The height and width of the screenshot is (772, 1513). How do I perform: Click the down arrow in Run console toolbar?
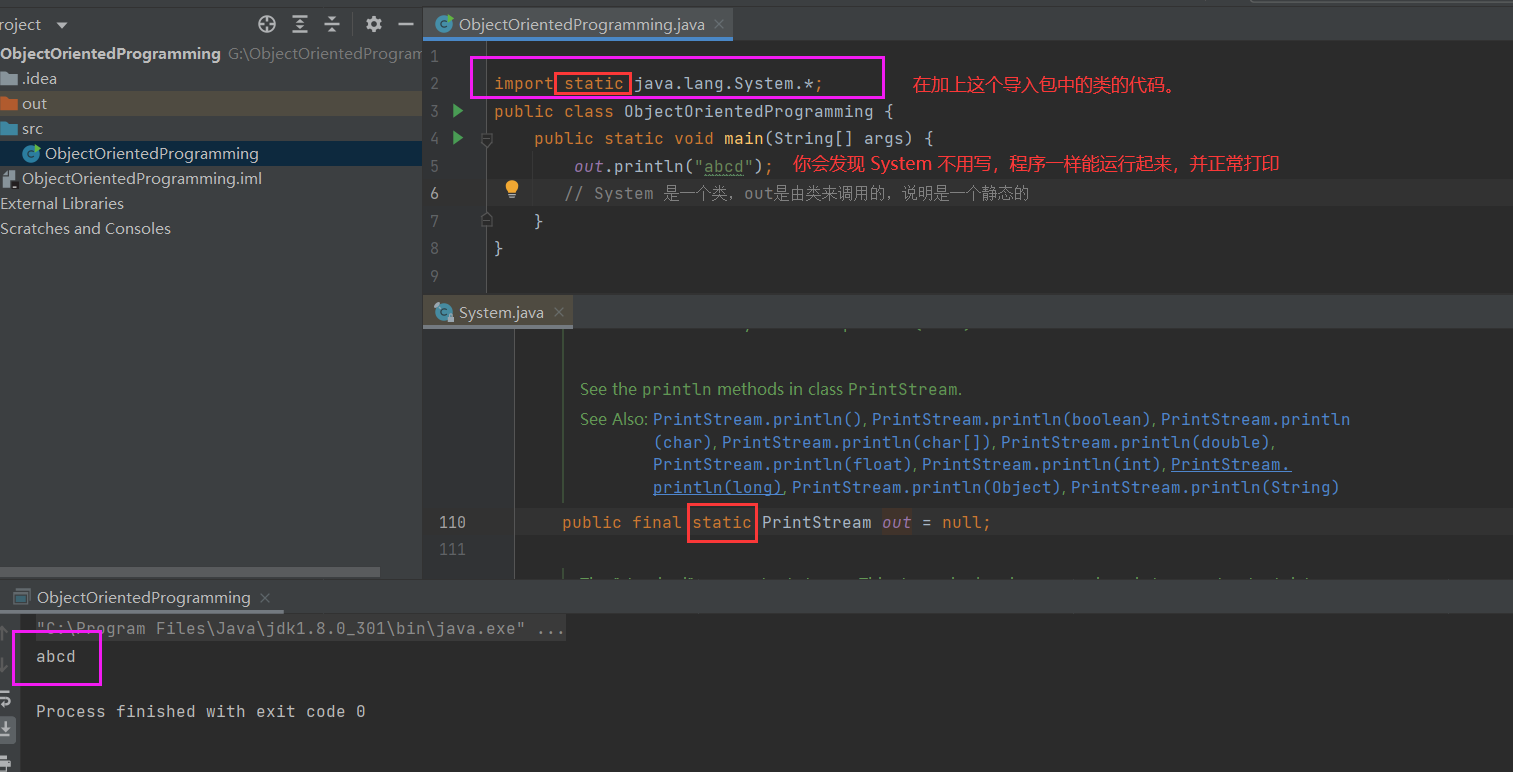coord(5,663)
